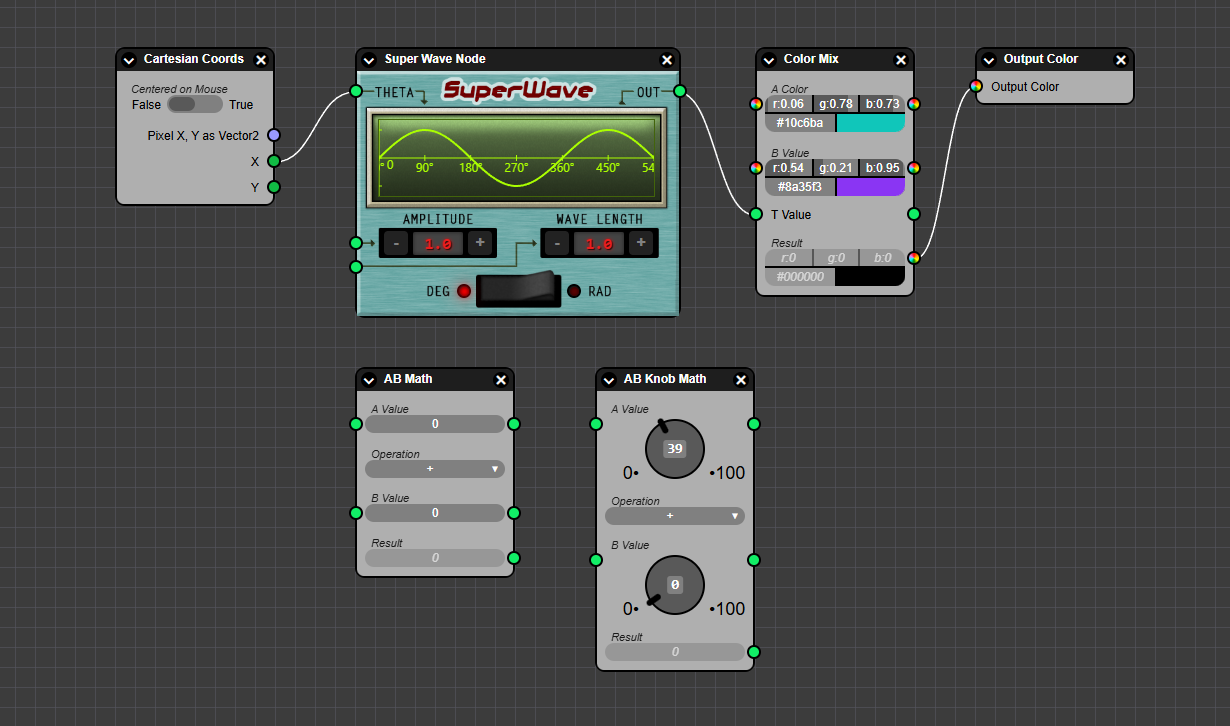Collapse the Cartesian Coords node chevron
This screenshot has height=726, width=1230.
(x=129, y=60)
